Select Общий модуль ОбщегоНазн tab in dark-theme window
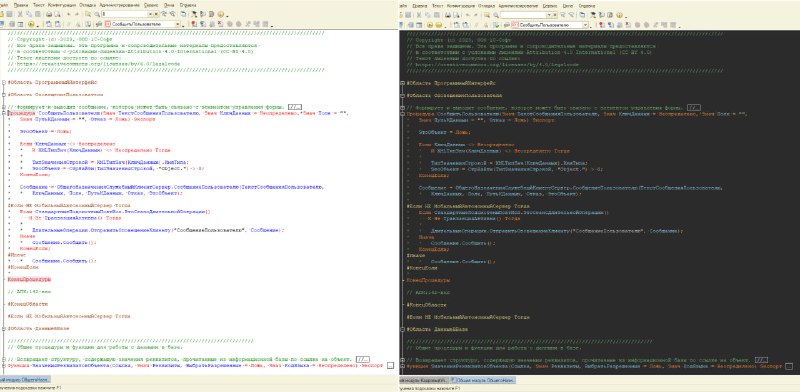This screenshot has width=800, height=392. [x=483, y=380]
